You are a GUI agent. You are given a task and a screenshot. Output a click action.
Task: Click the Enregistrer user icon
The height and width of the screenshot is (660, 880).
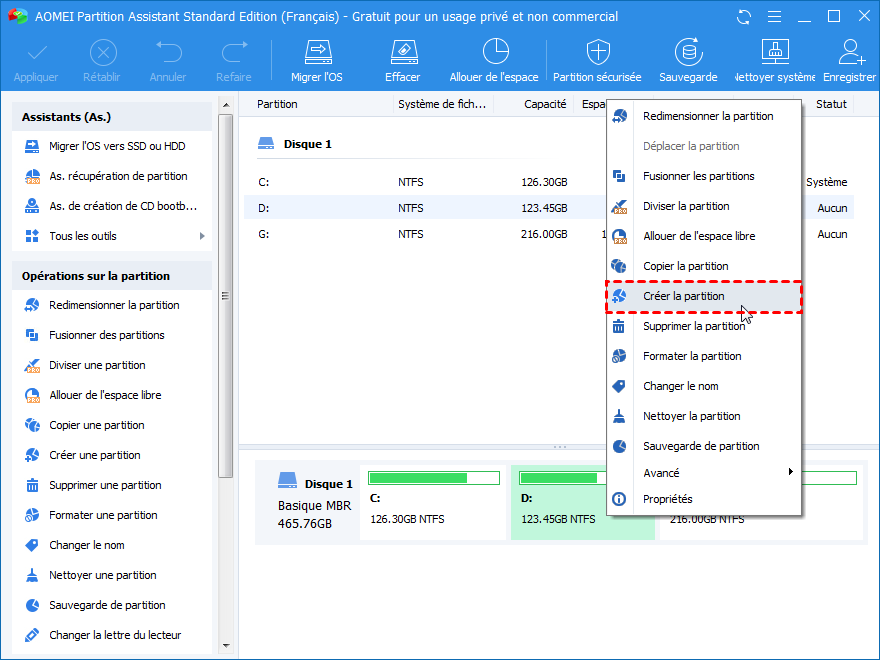tap(851, 53)
